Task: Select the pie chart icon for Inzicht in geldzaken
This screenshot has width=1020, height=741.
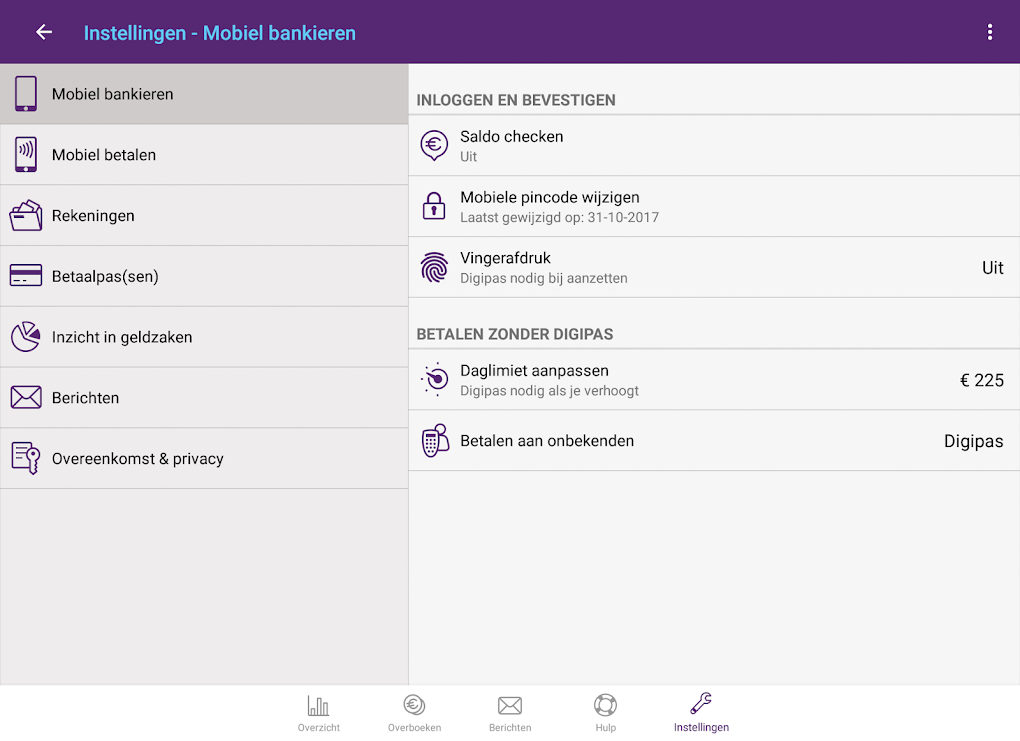Action: [x=24, y=336]
